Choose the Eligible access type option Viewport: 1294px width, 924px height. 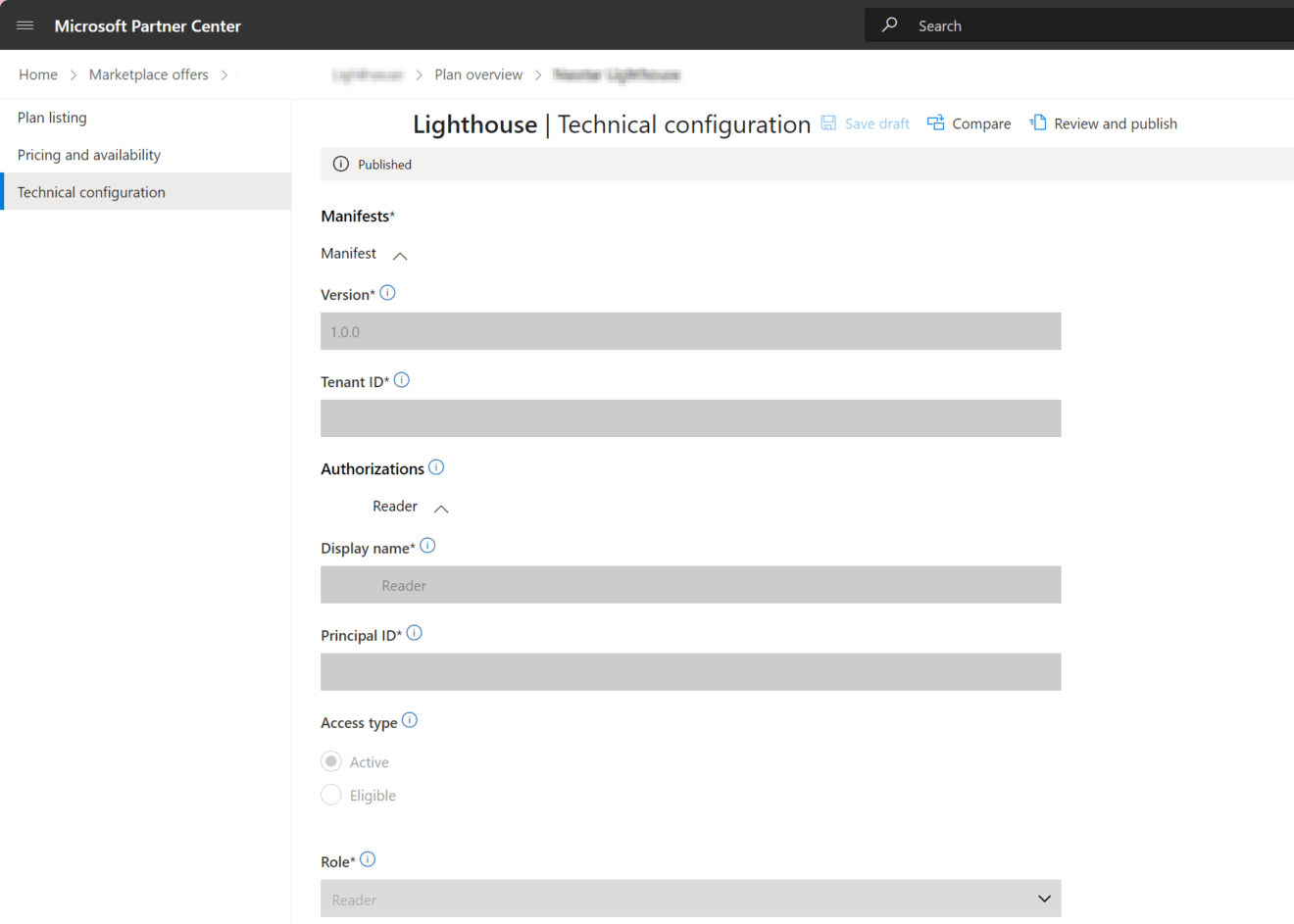pyautogui.click(x=330, y=795)
